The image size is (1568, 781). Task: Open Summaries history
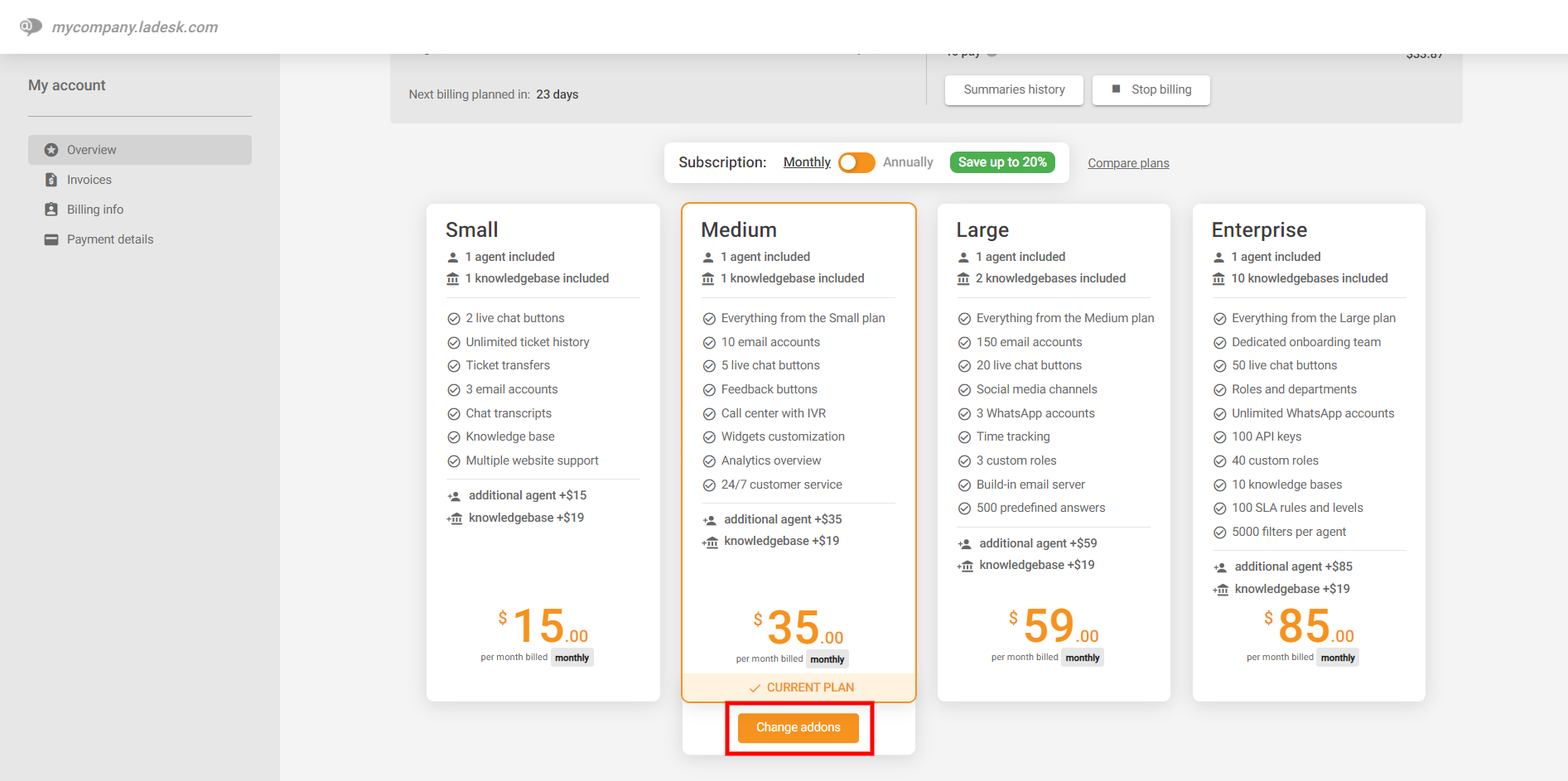[1013, 89]
